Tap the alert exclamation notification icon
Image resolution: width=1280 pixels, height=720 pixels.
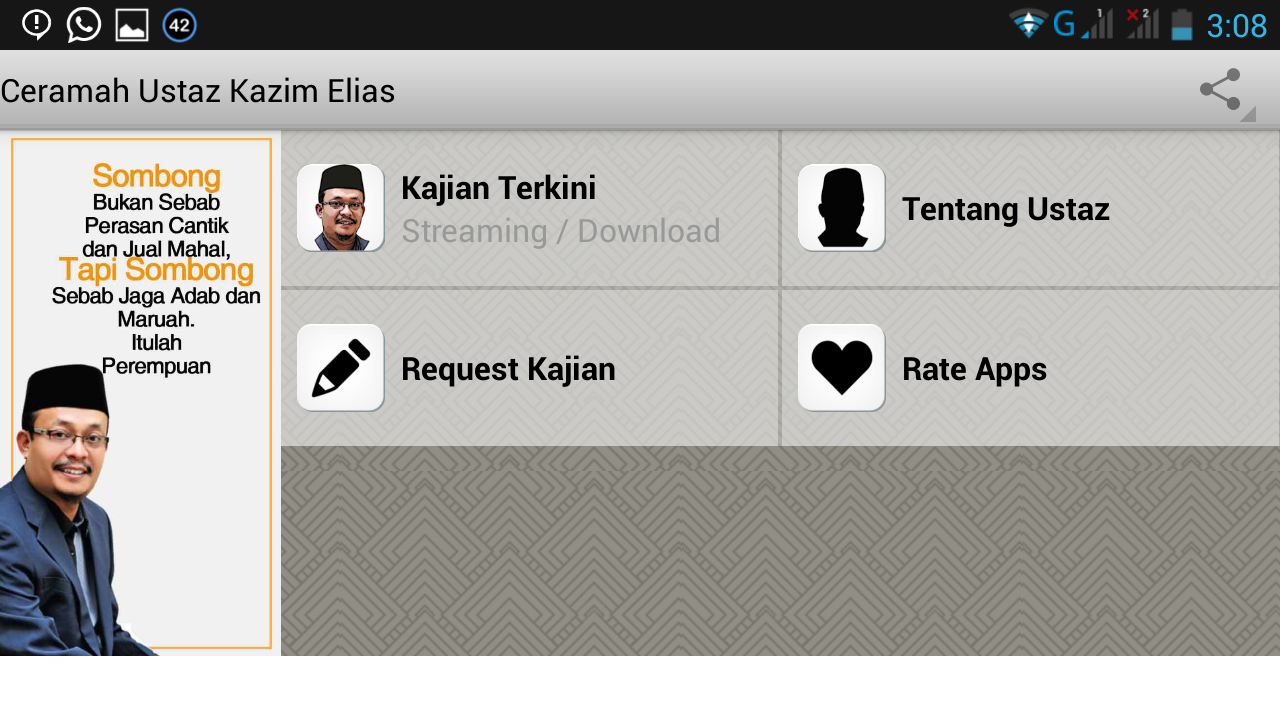click(x=37, y=24)
